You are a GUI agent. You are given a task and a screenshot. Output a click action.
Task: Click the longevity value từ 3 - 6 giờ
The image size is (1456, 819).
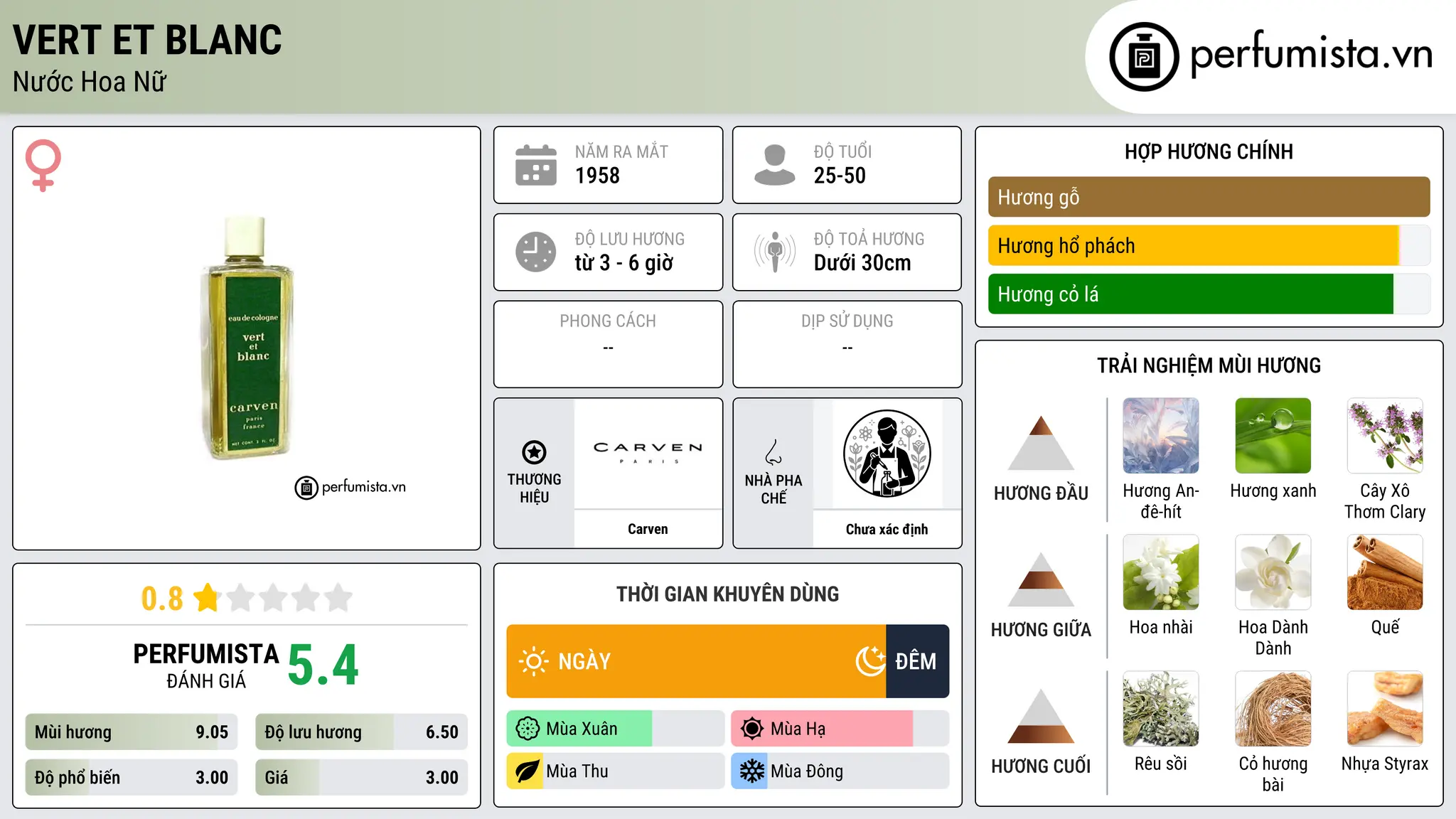coord(623,263)
